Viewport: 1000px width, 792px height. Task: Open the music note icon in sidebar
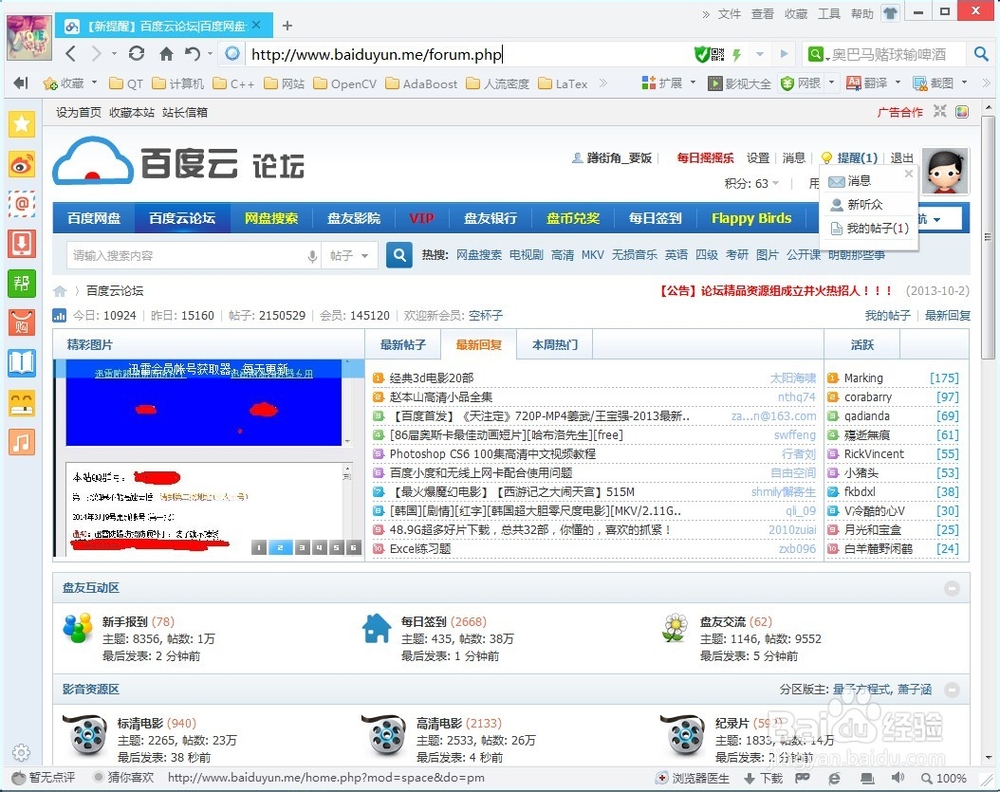22,442
